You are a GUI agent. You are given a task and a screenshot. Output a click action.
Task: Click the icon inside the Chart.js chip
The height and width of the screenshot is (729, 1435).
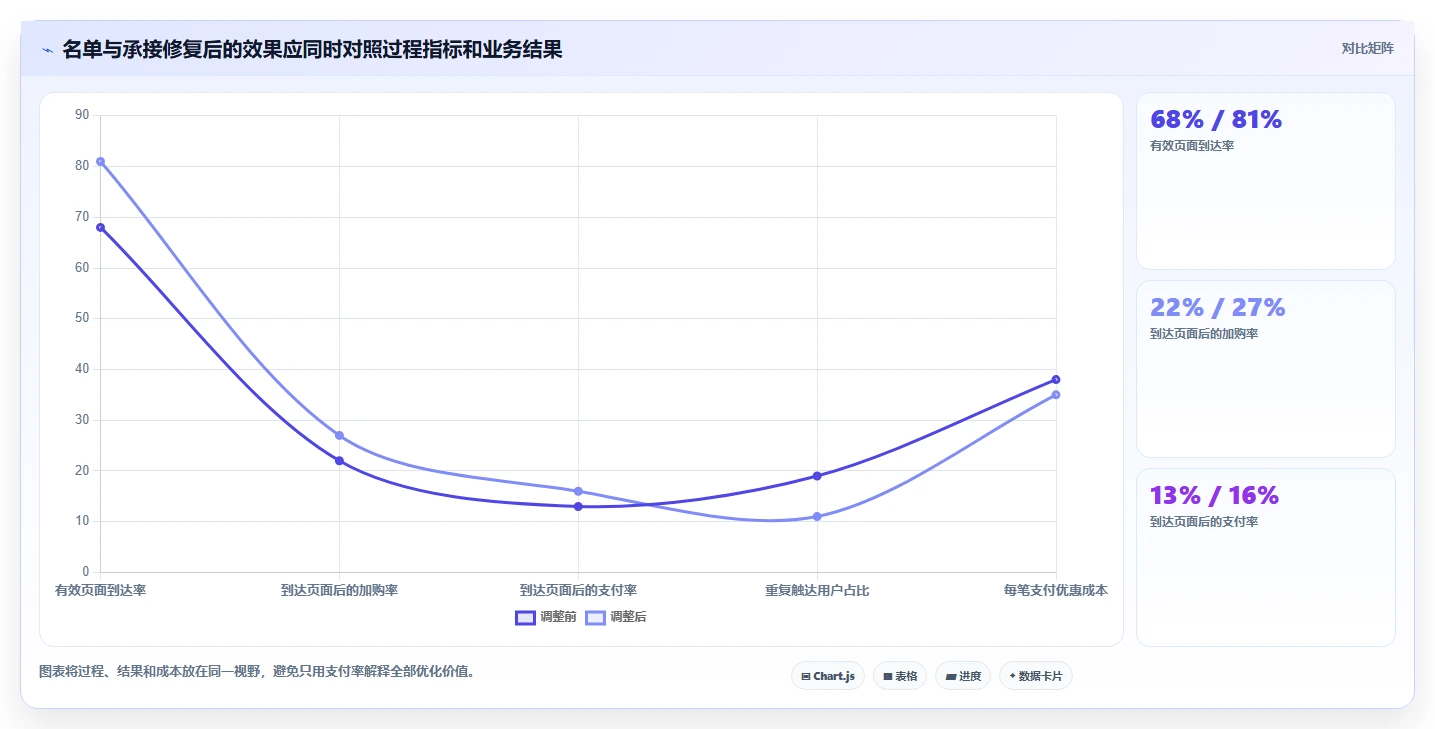pyautogui.click(x=805, y=677)
